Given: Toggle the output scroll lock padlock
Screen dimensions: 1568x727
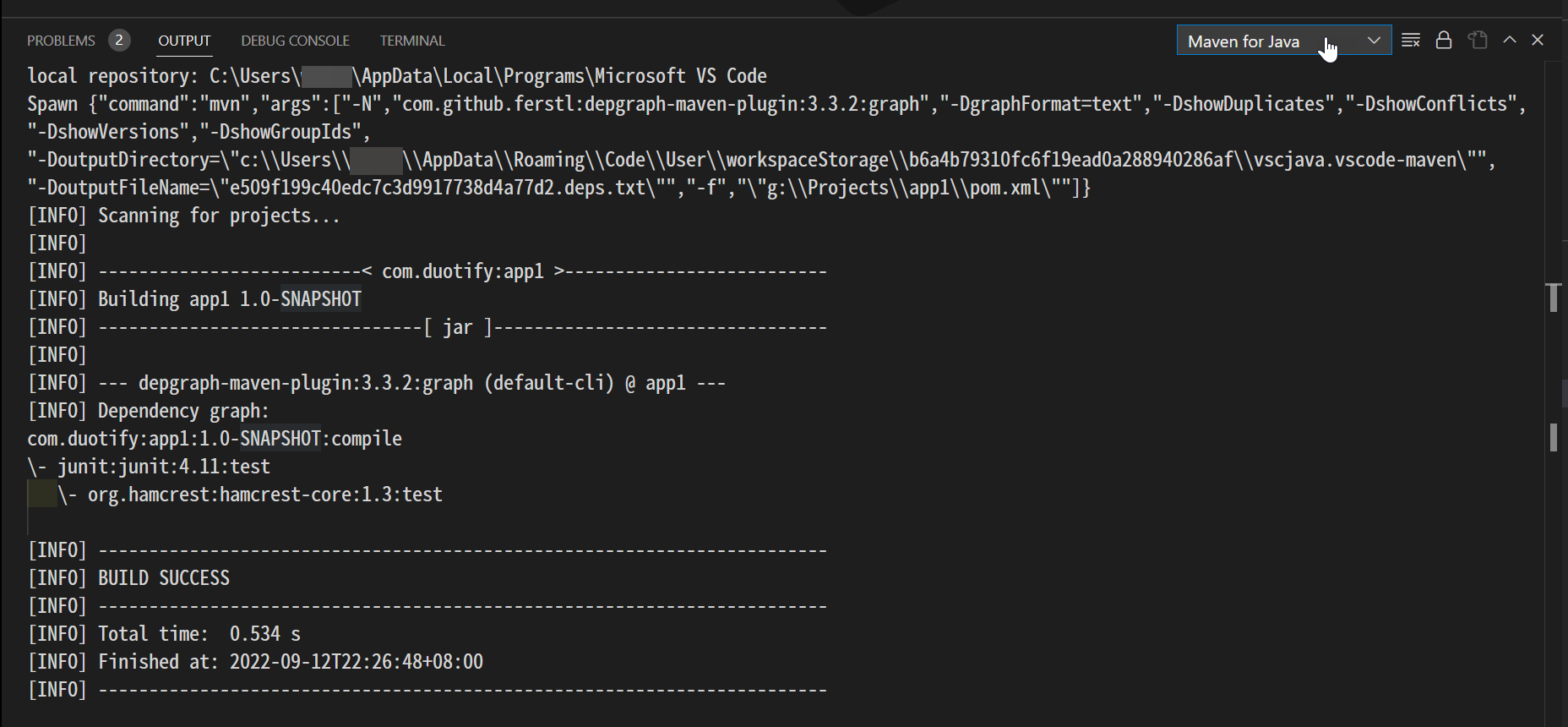Looking at the screenshot, I should point(1444,41).
